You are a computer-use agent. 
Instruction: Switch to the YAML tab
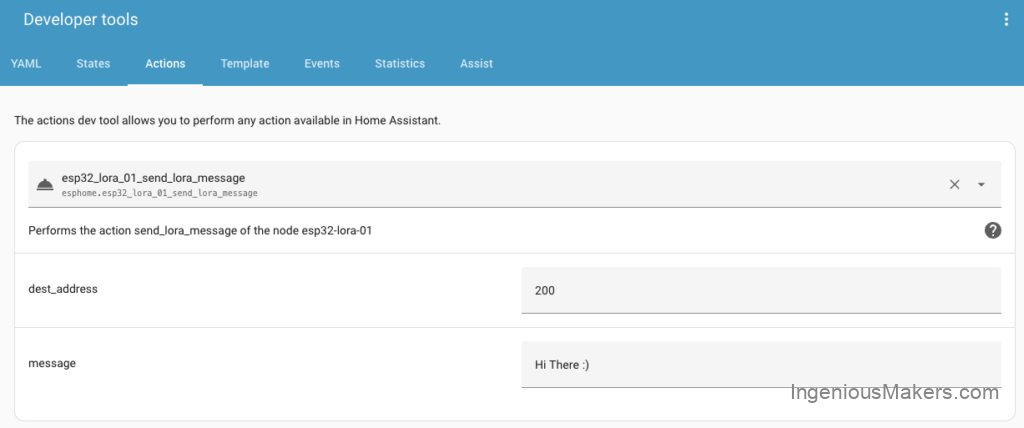tap(26, 63)
